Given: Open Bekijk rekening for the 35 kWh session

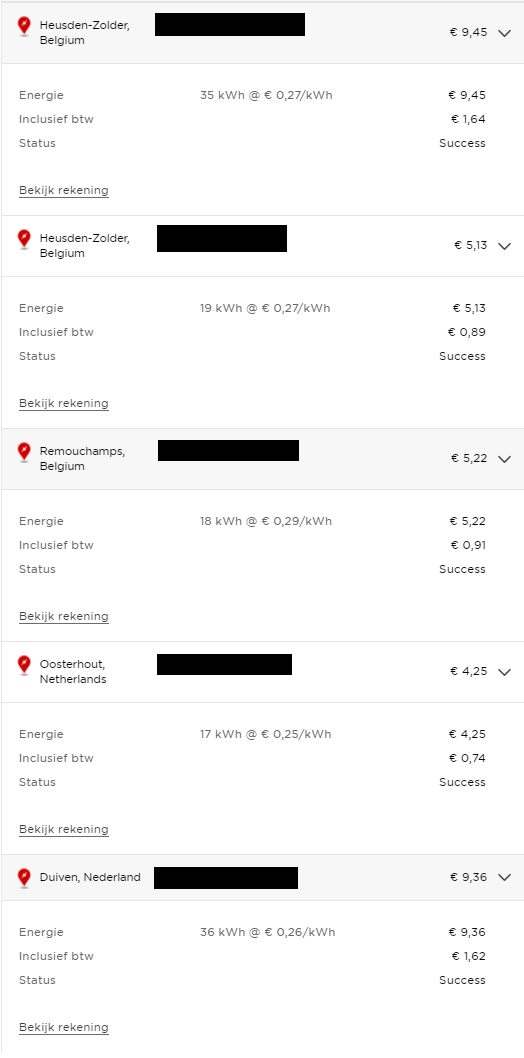Looking at the screenshot, I should point(64,190).
